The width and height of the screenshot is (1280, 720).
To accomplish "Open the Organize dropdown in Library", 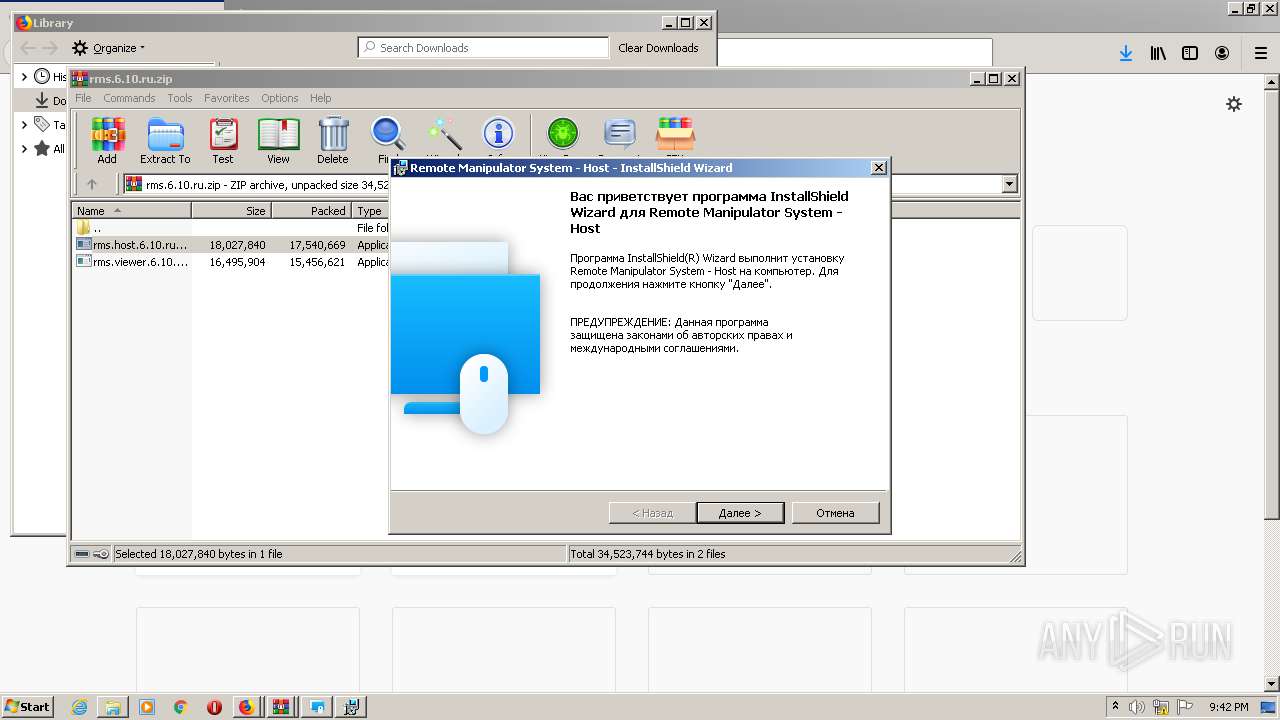I will (x=108, y=48).
